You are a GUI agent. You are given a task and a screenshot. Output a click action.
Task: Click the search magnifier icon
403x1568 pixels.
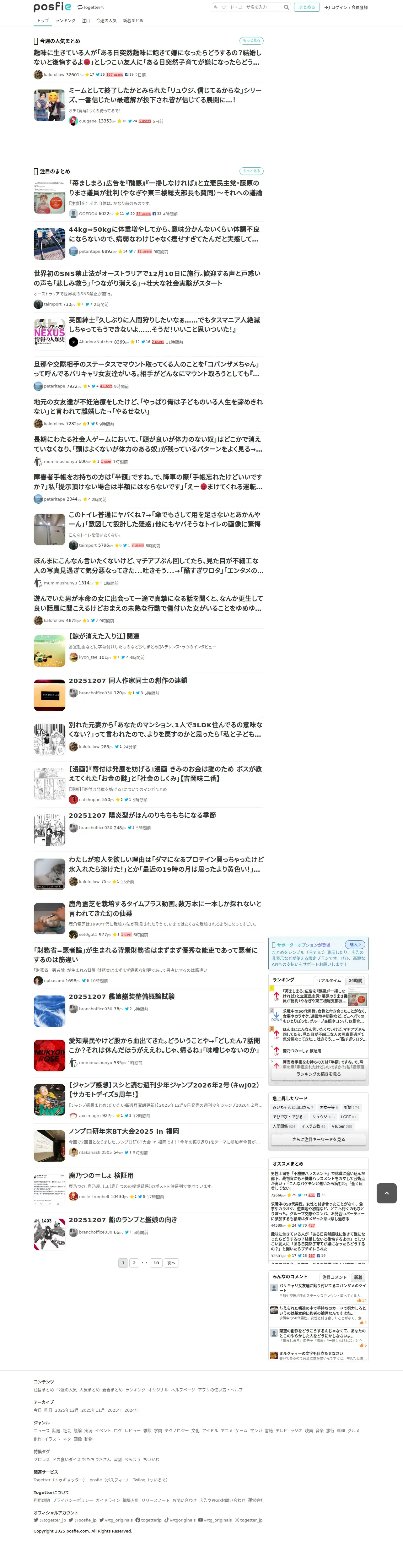286,7
